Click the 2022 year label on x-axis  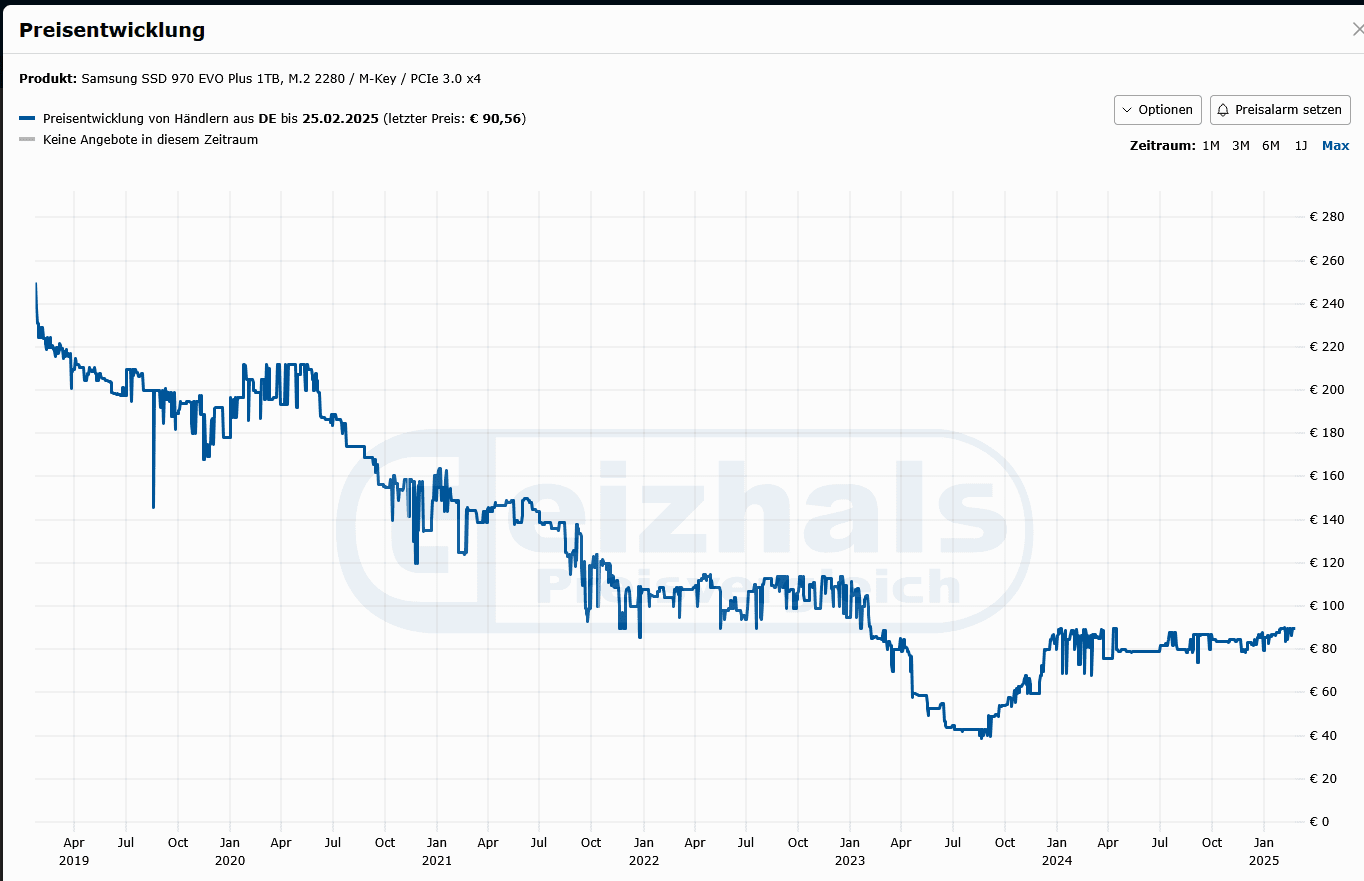pos(643,860)
